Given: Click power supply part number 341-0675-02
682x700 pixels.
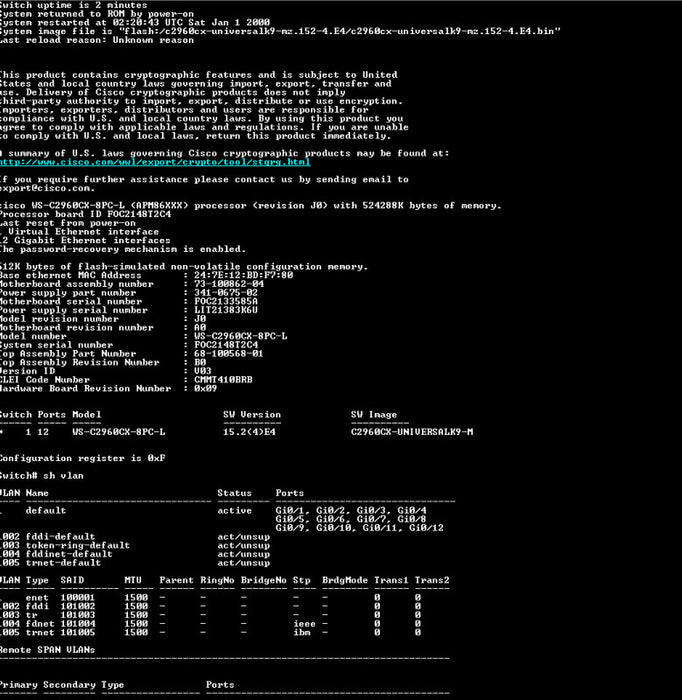Looking at the screenshot, I should [226, 293].
